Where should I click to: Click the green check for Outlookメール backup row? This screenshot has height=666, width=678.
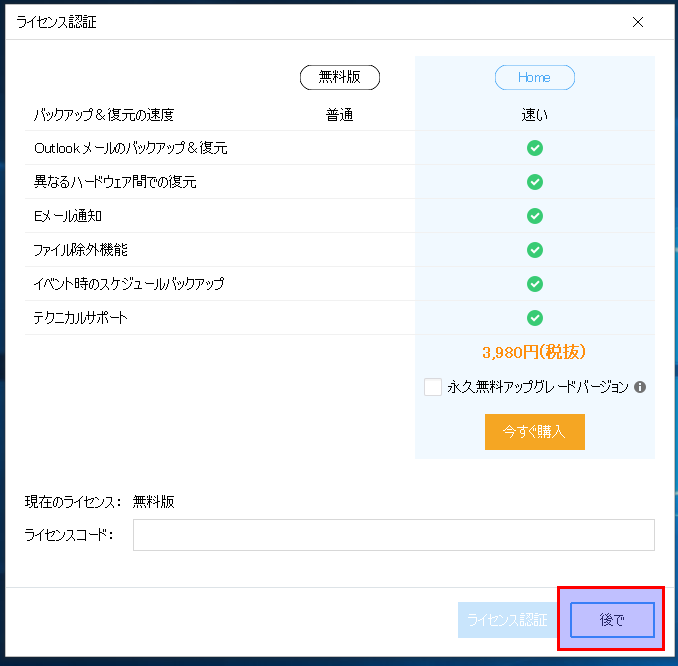(x=535, y=148)
